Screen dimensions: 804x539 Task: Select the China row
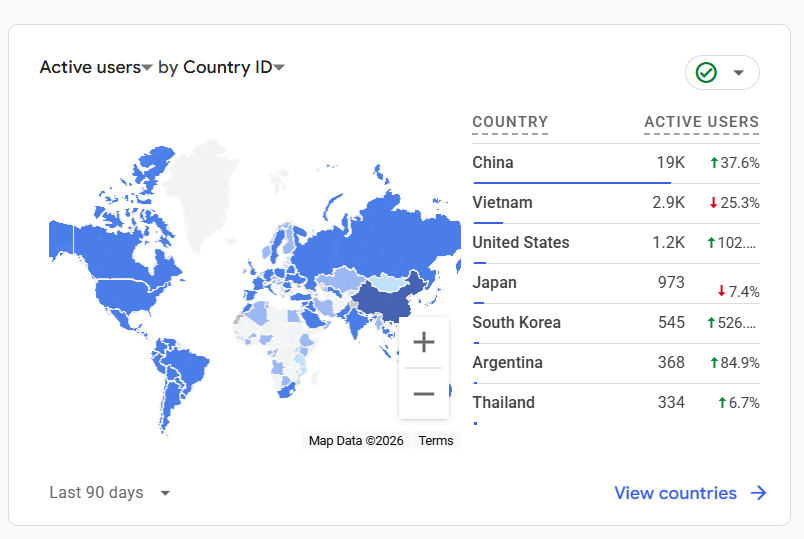click(x=616, y=163)
